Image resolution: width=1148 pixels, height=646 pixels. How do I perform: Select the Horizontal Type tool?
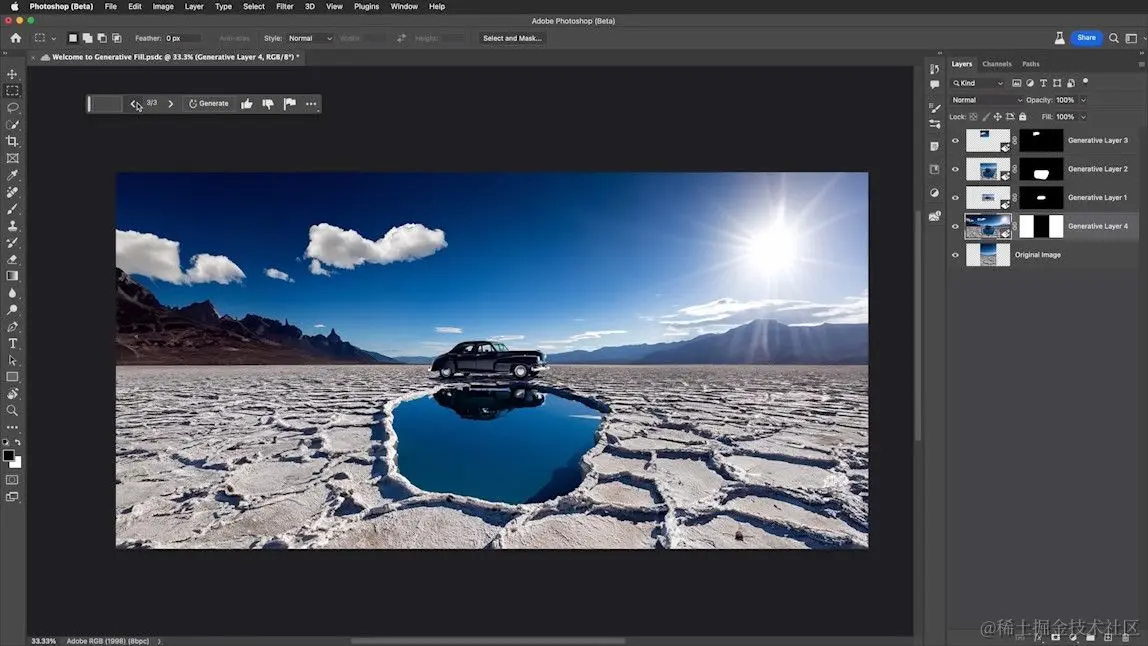[x=12, y=343]
